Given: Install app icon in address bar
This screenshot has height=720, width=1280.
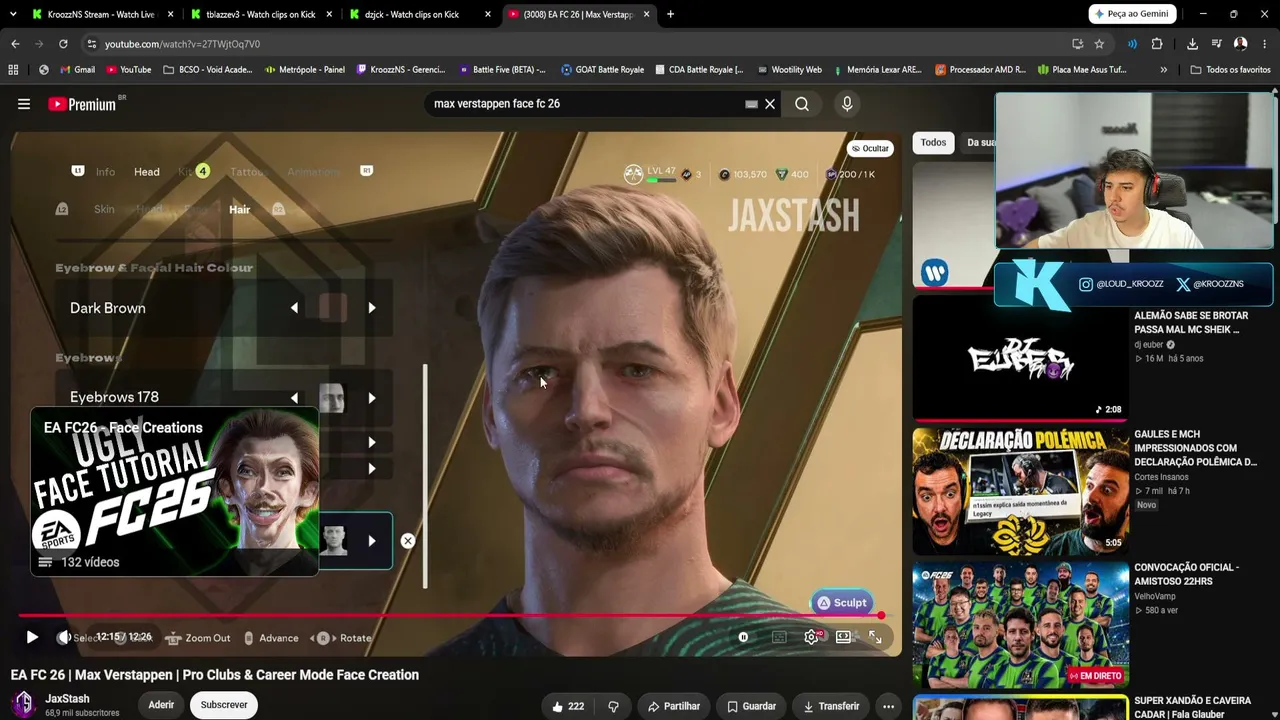Looking at the screenshot, I should [1077, 44].
